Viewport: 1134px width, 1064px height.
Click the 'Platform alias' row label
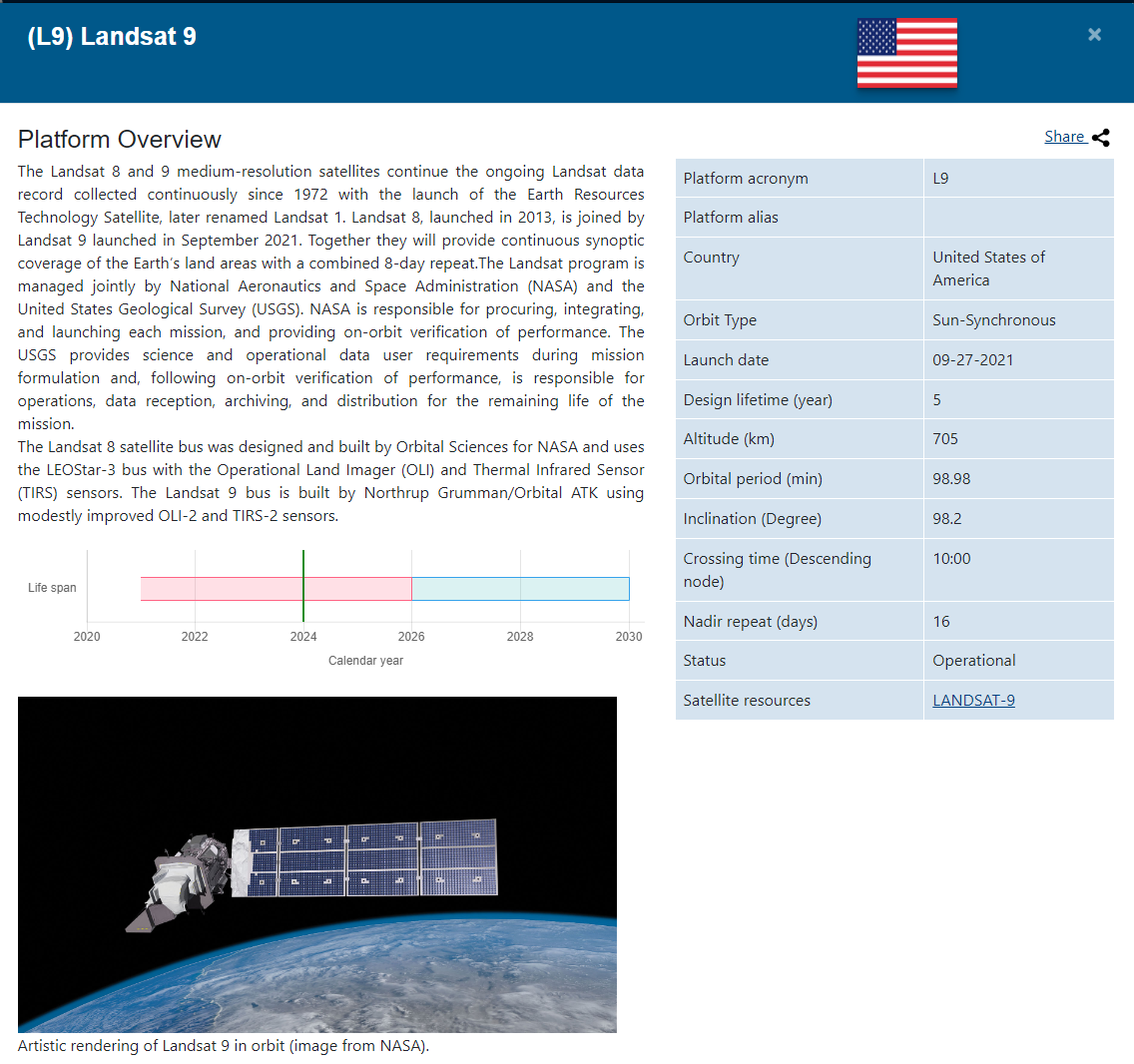731,217
